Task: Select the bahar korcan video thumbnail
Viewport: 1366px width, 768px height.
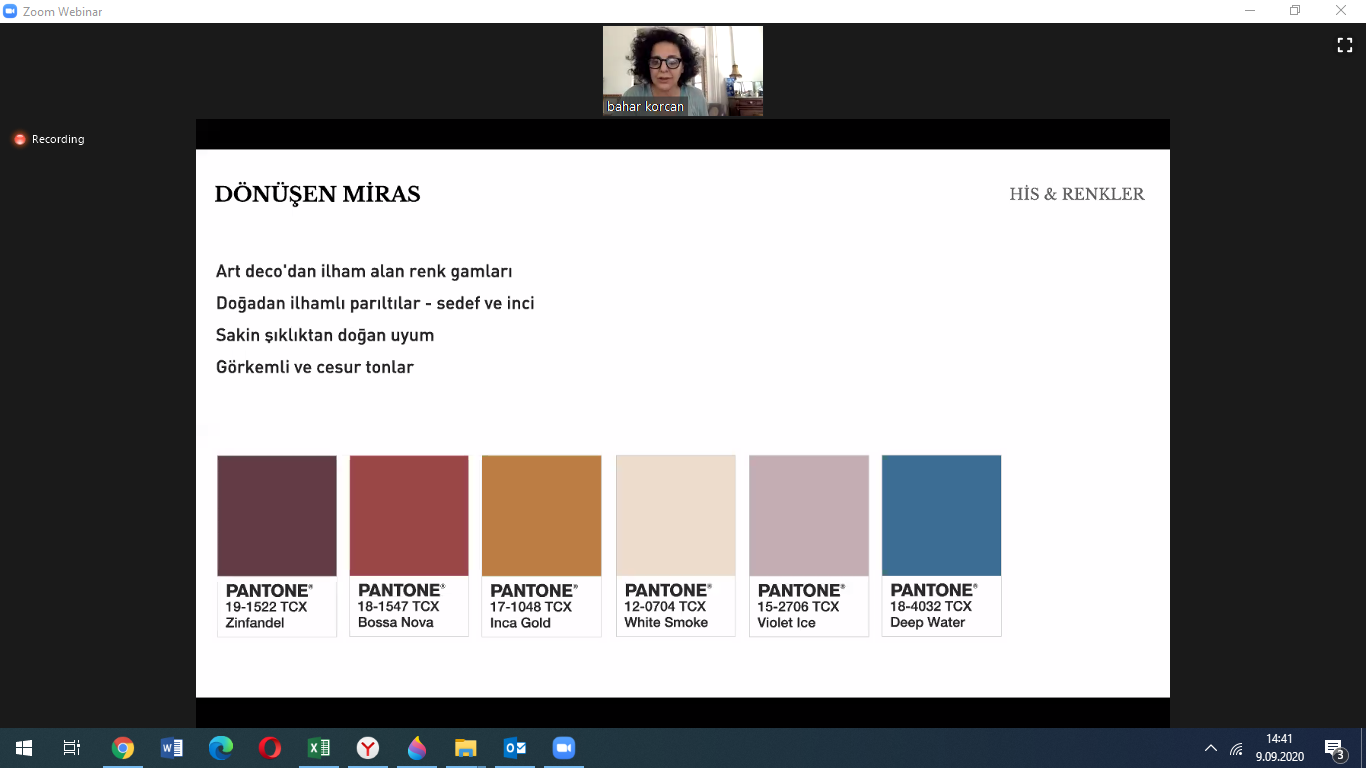Action: pos(683,71)
